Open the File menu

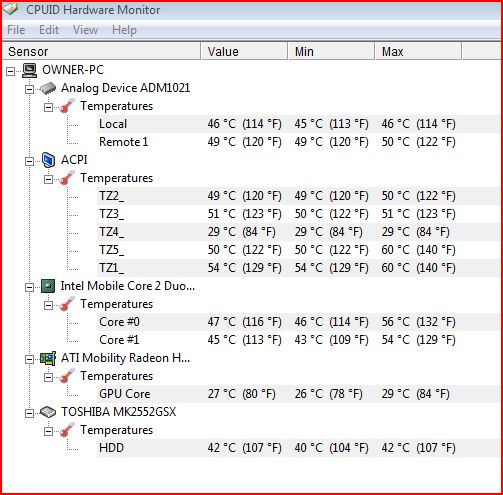16,30
